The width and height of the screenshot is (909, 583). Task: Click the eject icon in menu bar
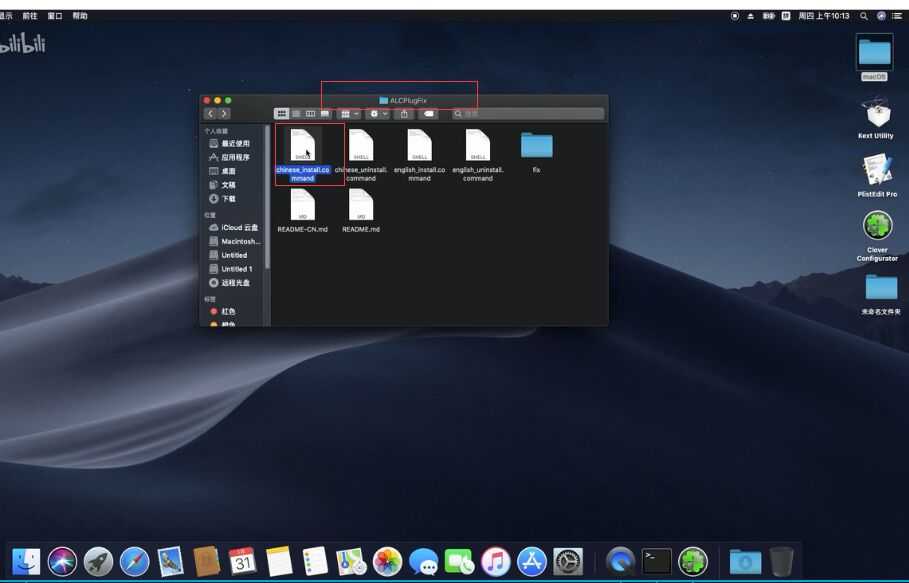751,16
